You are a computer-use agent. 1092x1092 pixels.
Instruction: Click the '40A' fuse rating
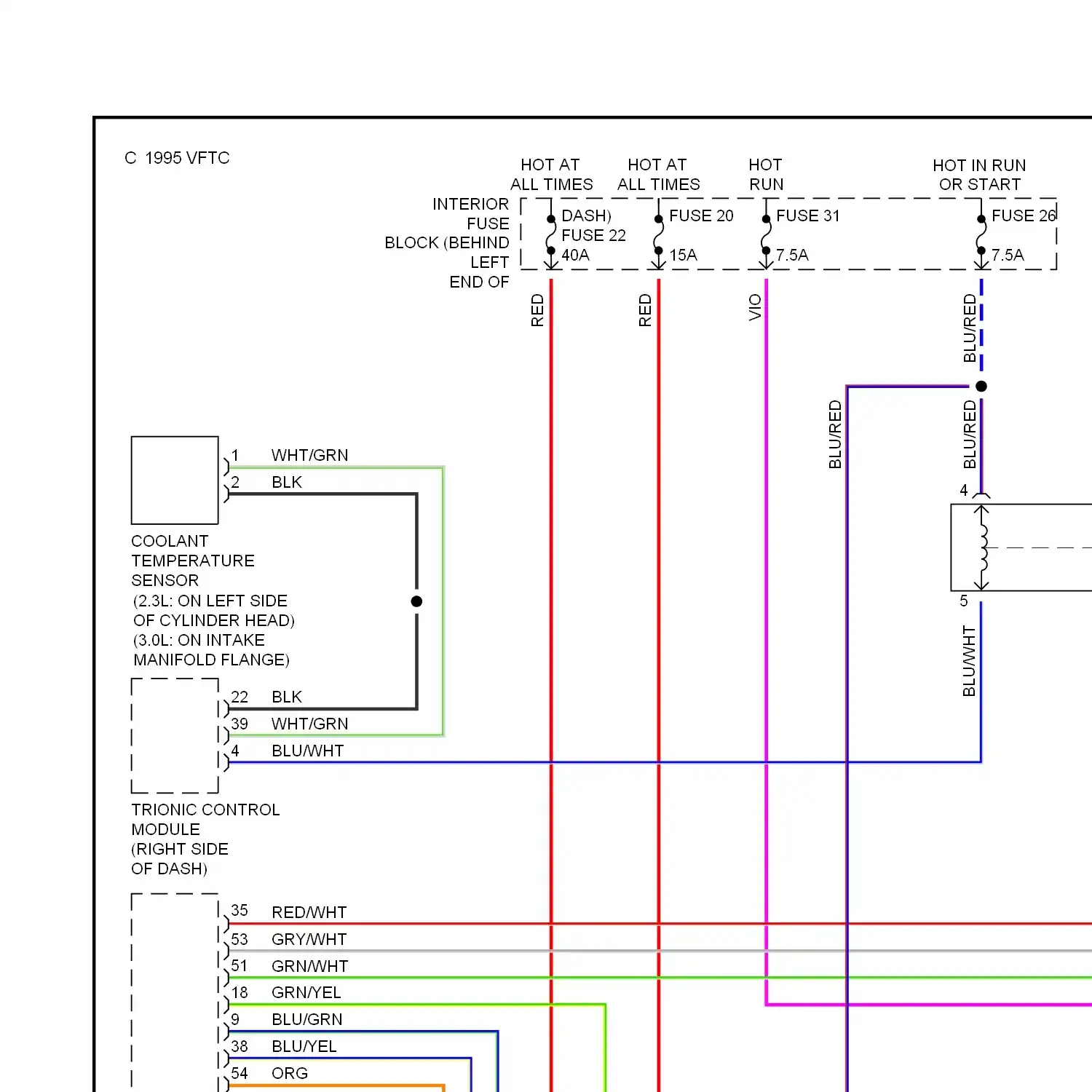coord(575,255)
